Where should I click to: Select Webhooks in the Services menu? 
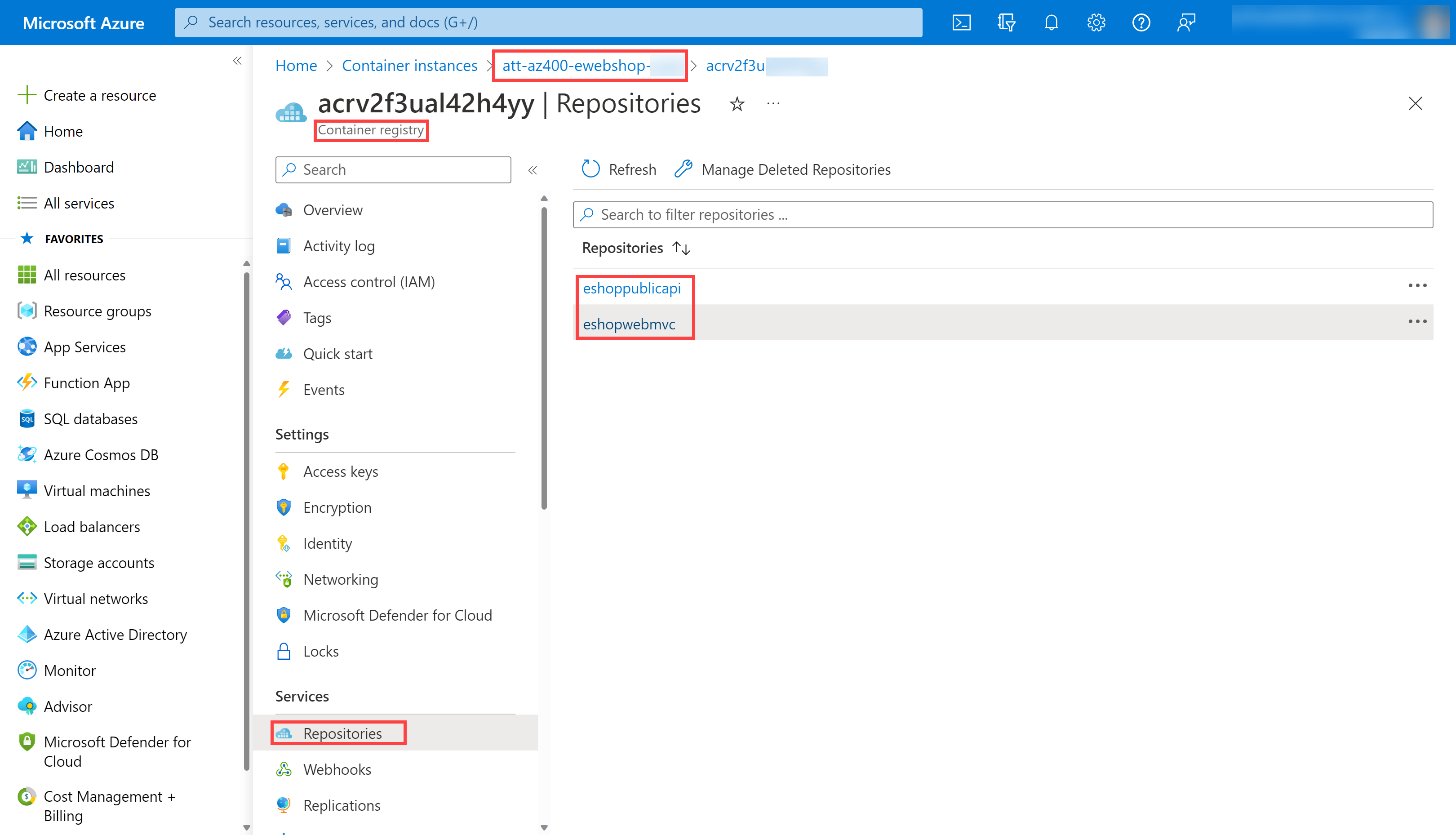pyautogui.click(x=337, y=769)
